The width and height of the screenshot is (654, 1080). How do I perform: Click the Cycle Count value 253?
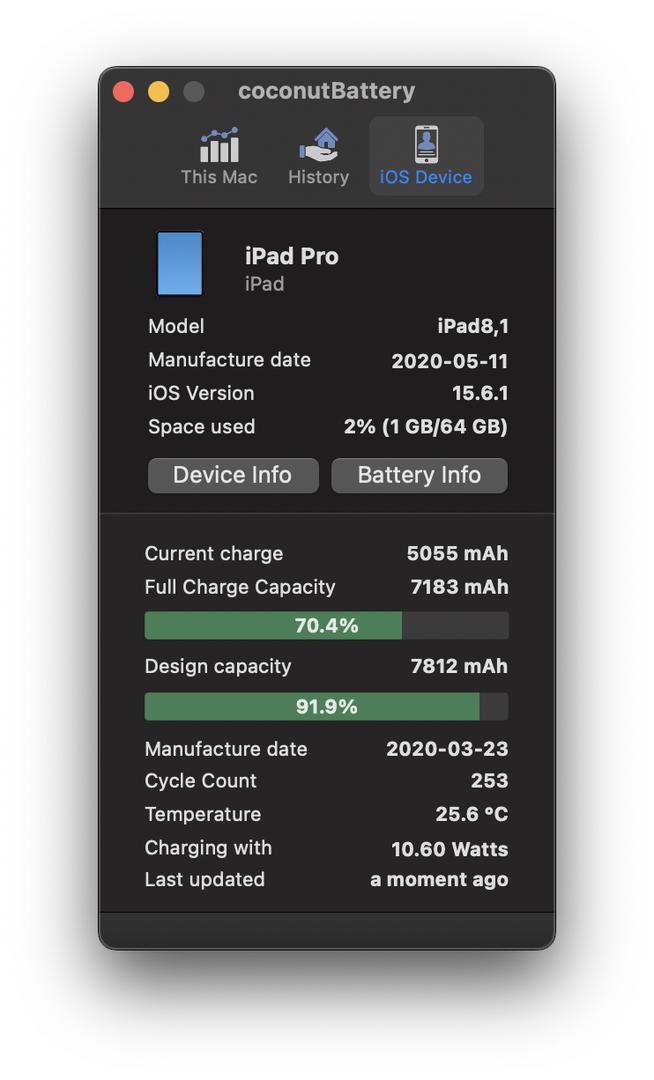tap(489, 780)
